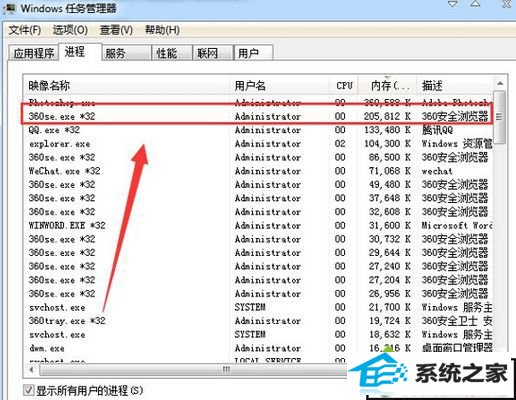The width and height of the screenshot is (516, 400).
Task: Click the wechat description cell
Action: 437,171
